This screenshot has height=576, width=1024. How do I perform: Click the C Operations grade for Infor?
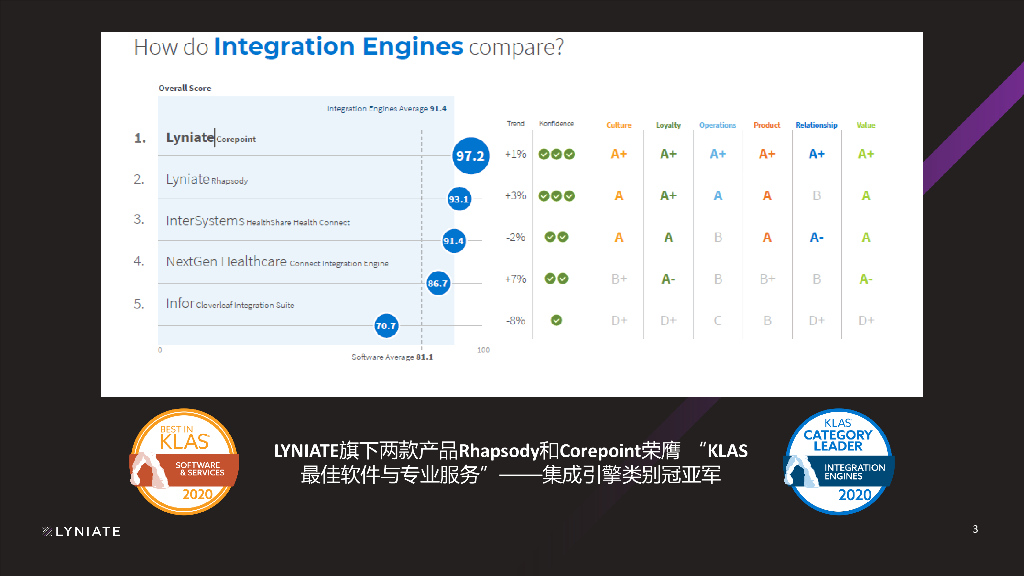(718, 321)
